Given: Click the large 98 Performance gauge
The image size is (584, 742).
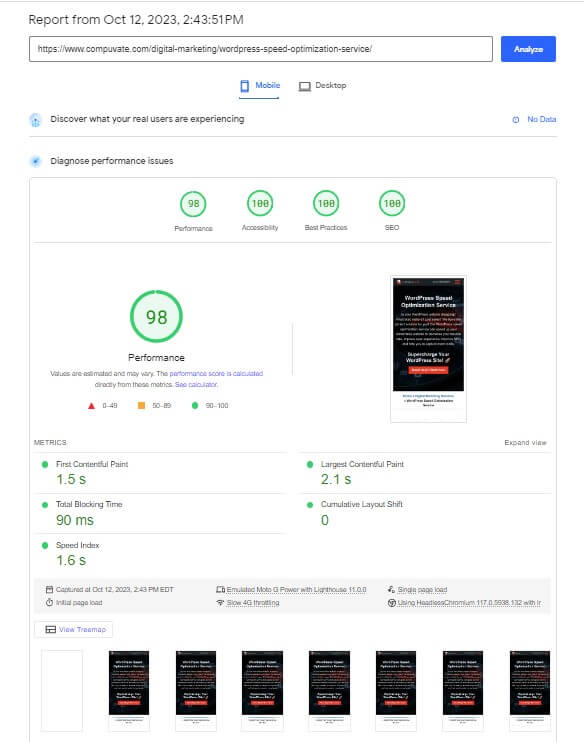Looking at the screenshot, I should coord(156,317).
